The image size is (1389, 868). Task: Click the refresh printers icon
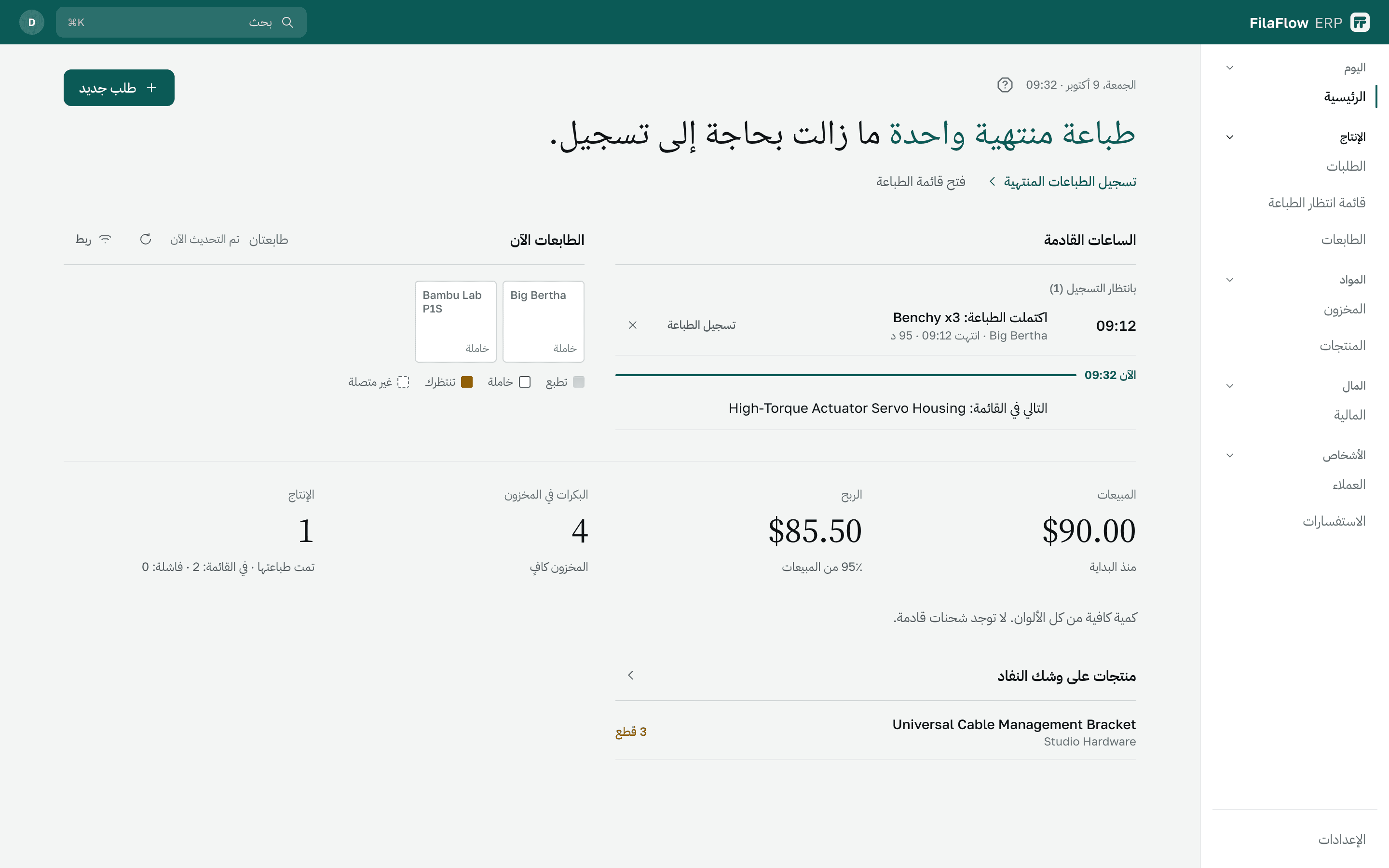coord(146,239)
